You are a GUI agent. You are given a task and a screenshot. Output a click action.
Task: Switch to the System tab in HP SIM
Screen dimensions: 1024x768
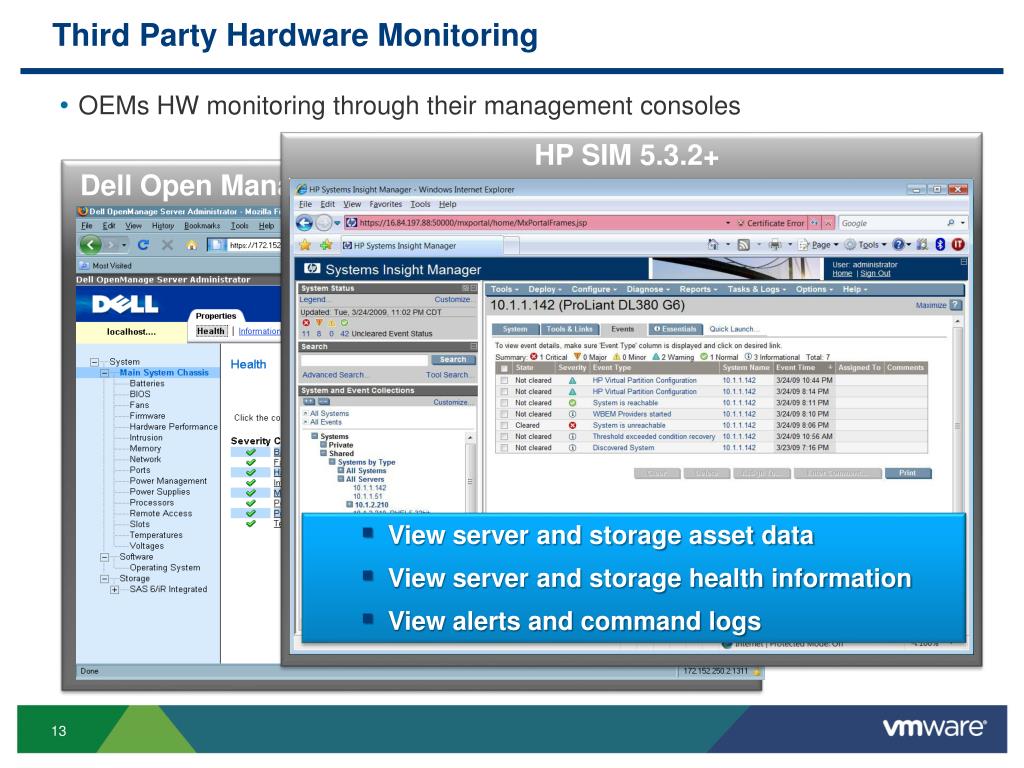(515, 329)
